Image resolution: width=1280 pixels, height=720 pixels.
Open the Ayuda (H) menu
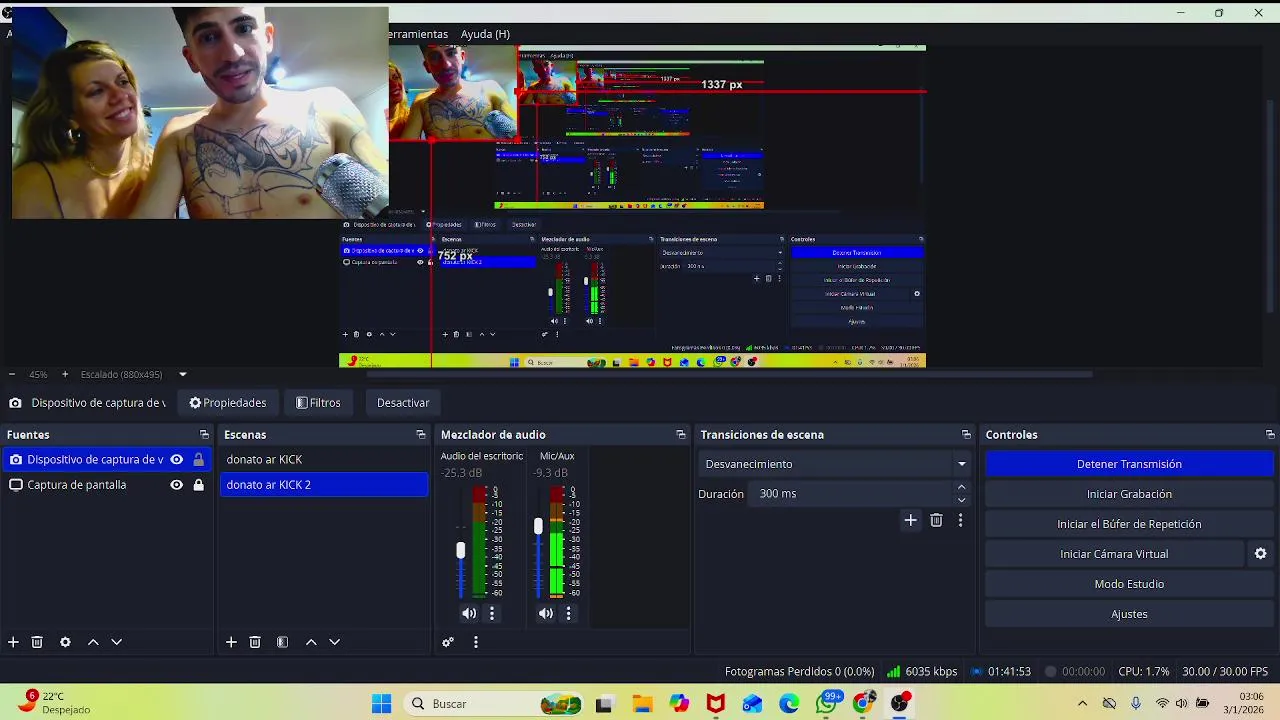click(485, 34)
